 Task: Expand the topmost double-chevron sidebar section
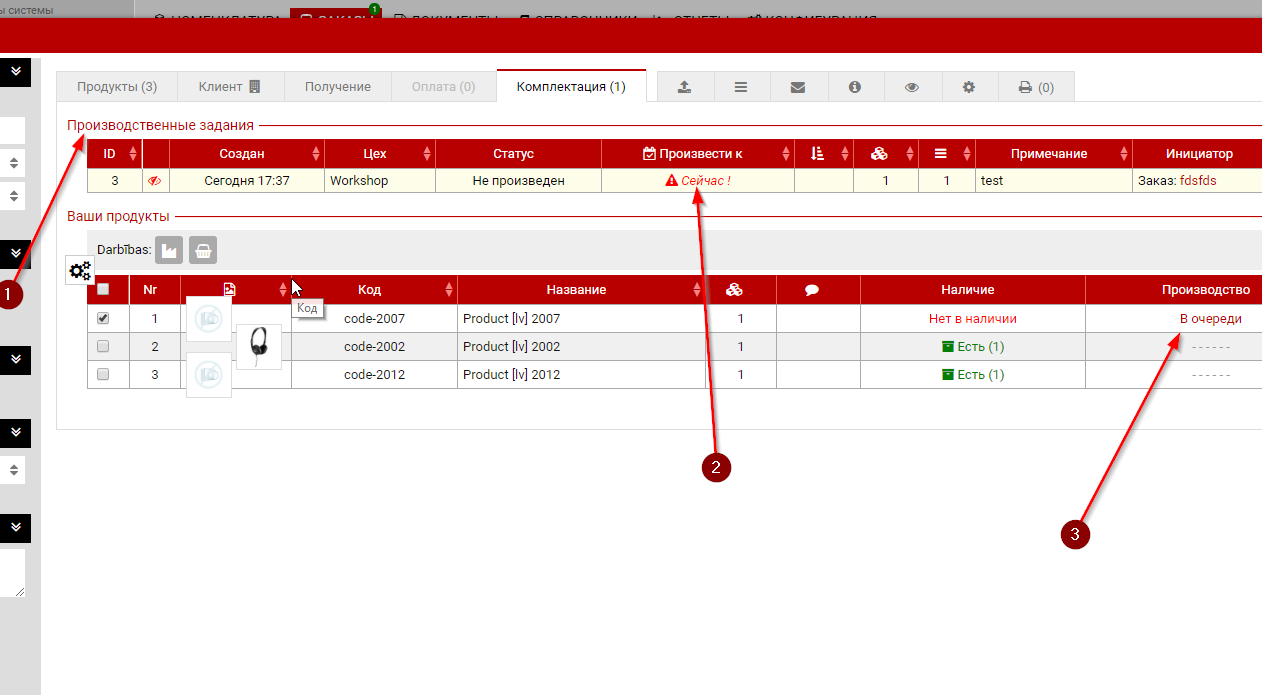(16, 72)
